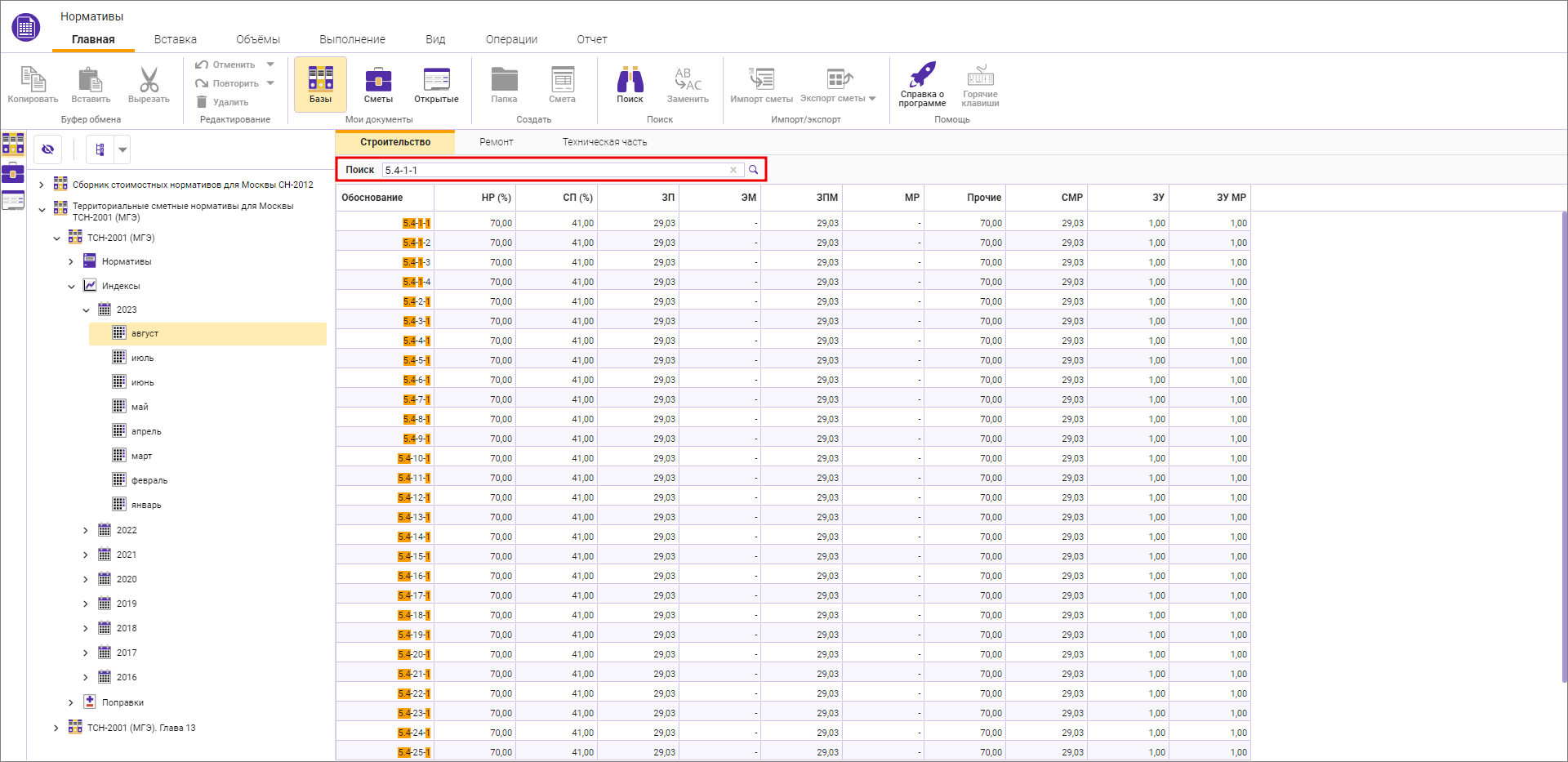Click the Обоснование column header
This screenshot has width=1568, height=762.
coord(372,198)
